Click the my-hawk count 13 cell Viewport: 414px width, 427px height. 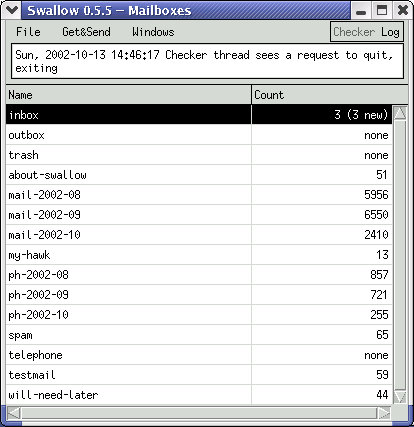point(322,255)
